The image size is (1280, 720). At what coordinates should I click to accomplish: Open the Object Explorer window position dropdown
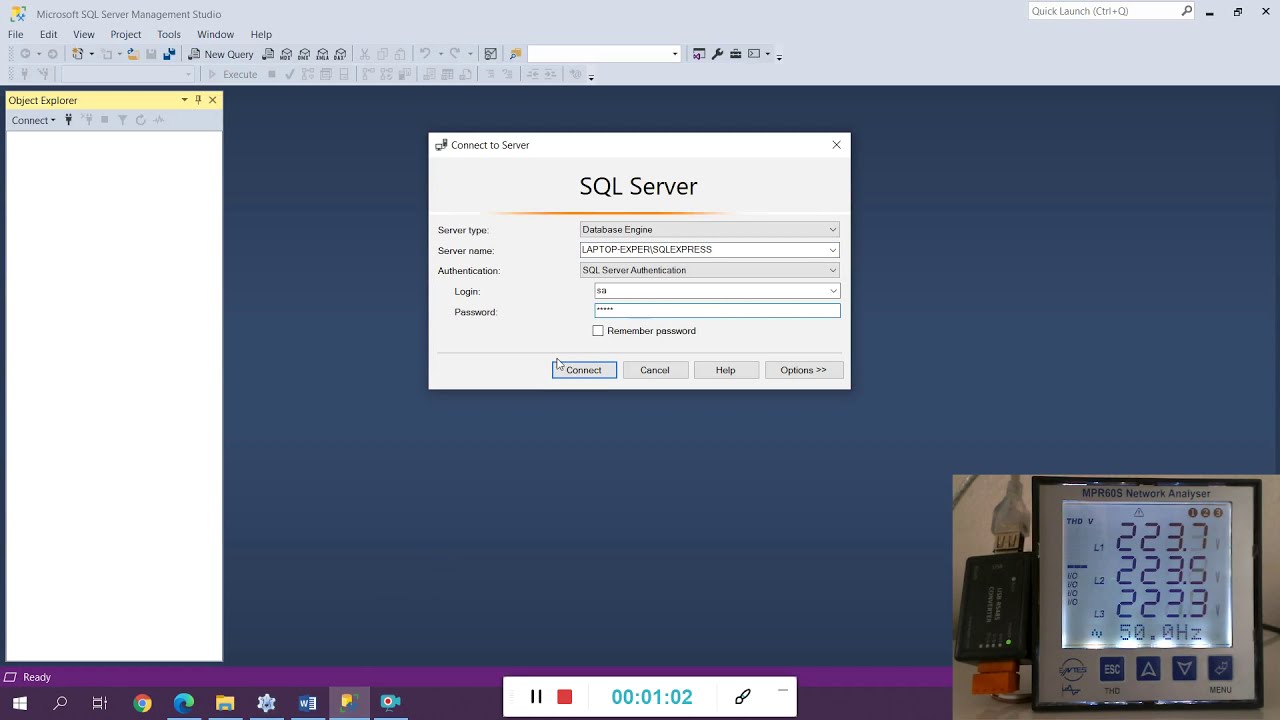pyautogui.click(x=184, y=100)
